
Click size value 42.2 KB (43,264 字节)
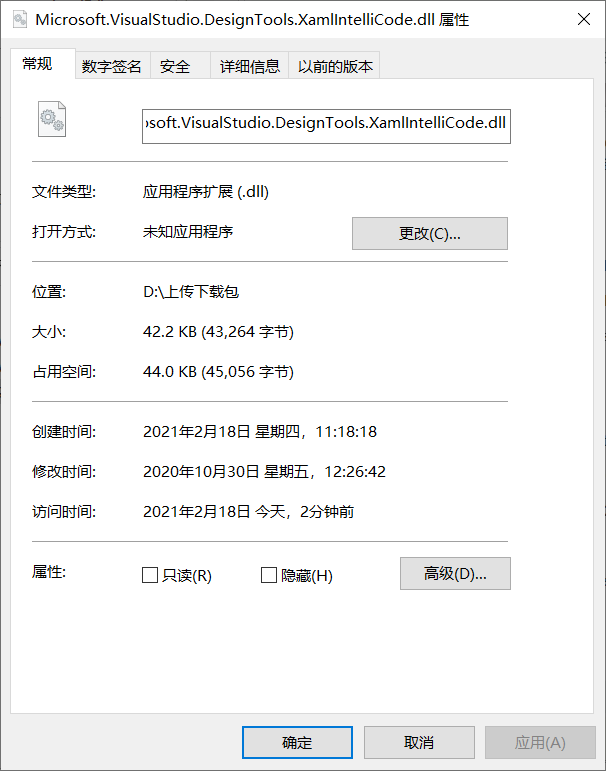[218, 332]
